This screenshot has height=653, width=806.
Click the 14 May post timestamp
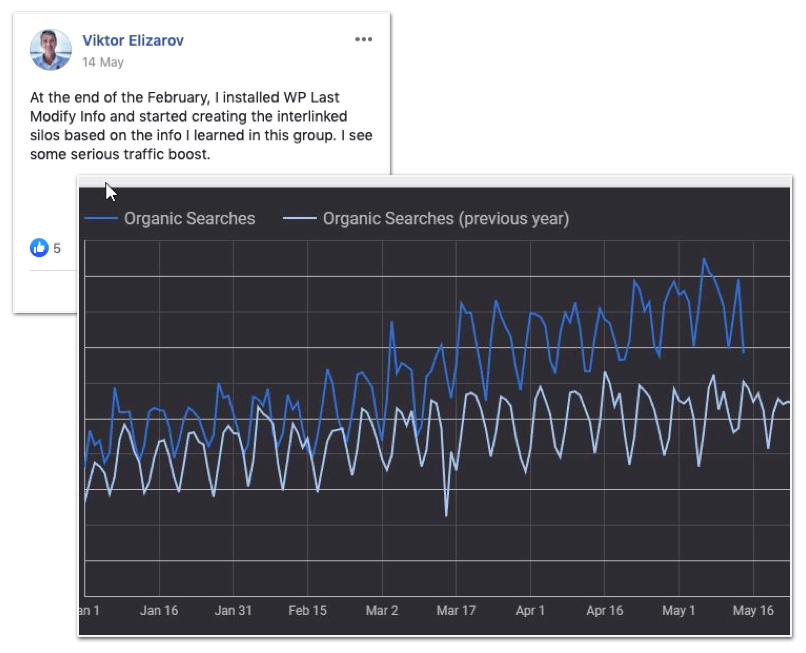coord(102,62)
